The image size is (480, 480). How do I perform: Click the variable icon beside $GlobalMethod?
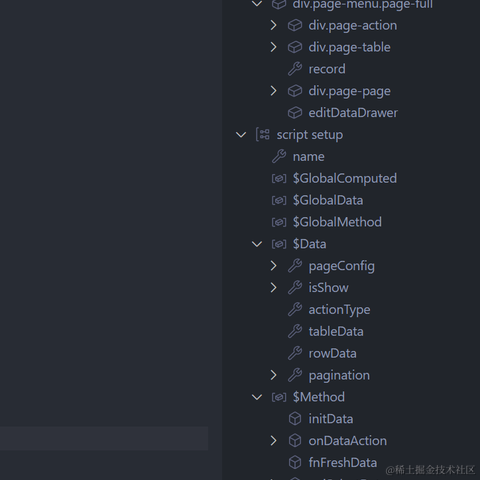pos(279,222)
